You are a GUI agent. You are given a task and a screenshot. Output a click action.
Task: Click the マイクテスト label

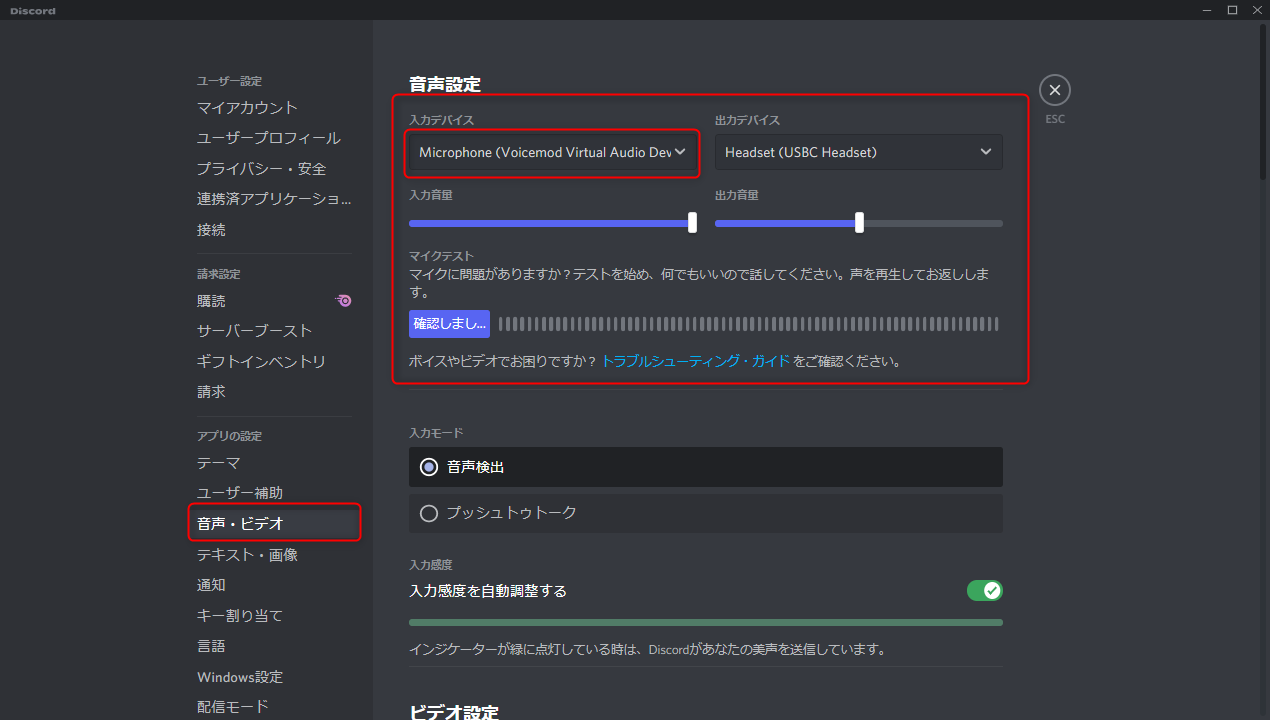tap(441, 256)
